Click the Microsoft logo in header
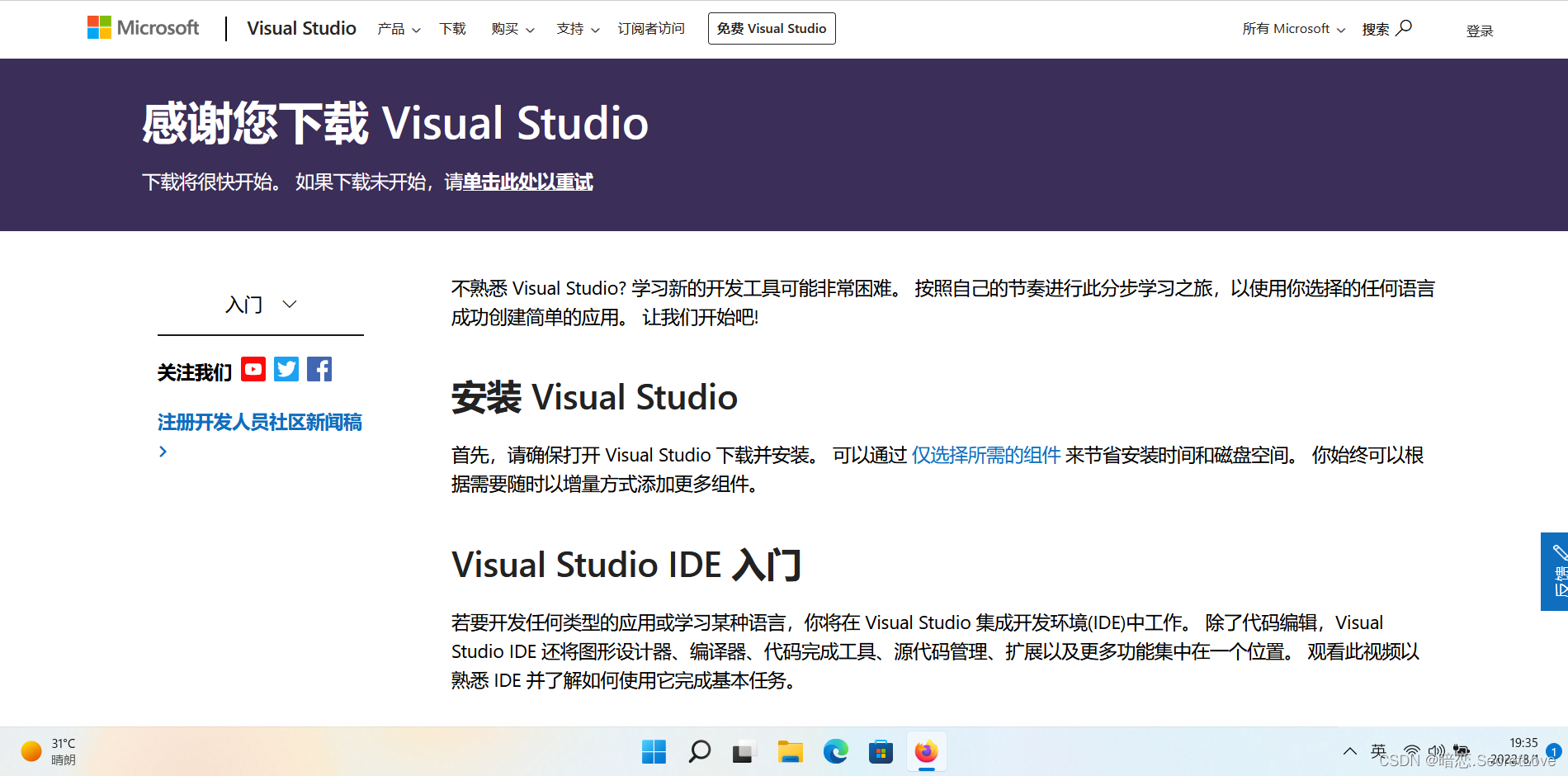This screenshot has height=776, width=1568. pyautogui.click(x=144, y=28)
